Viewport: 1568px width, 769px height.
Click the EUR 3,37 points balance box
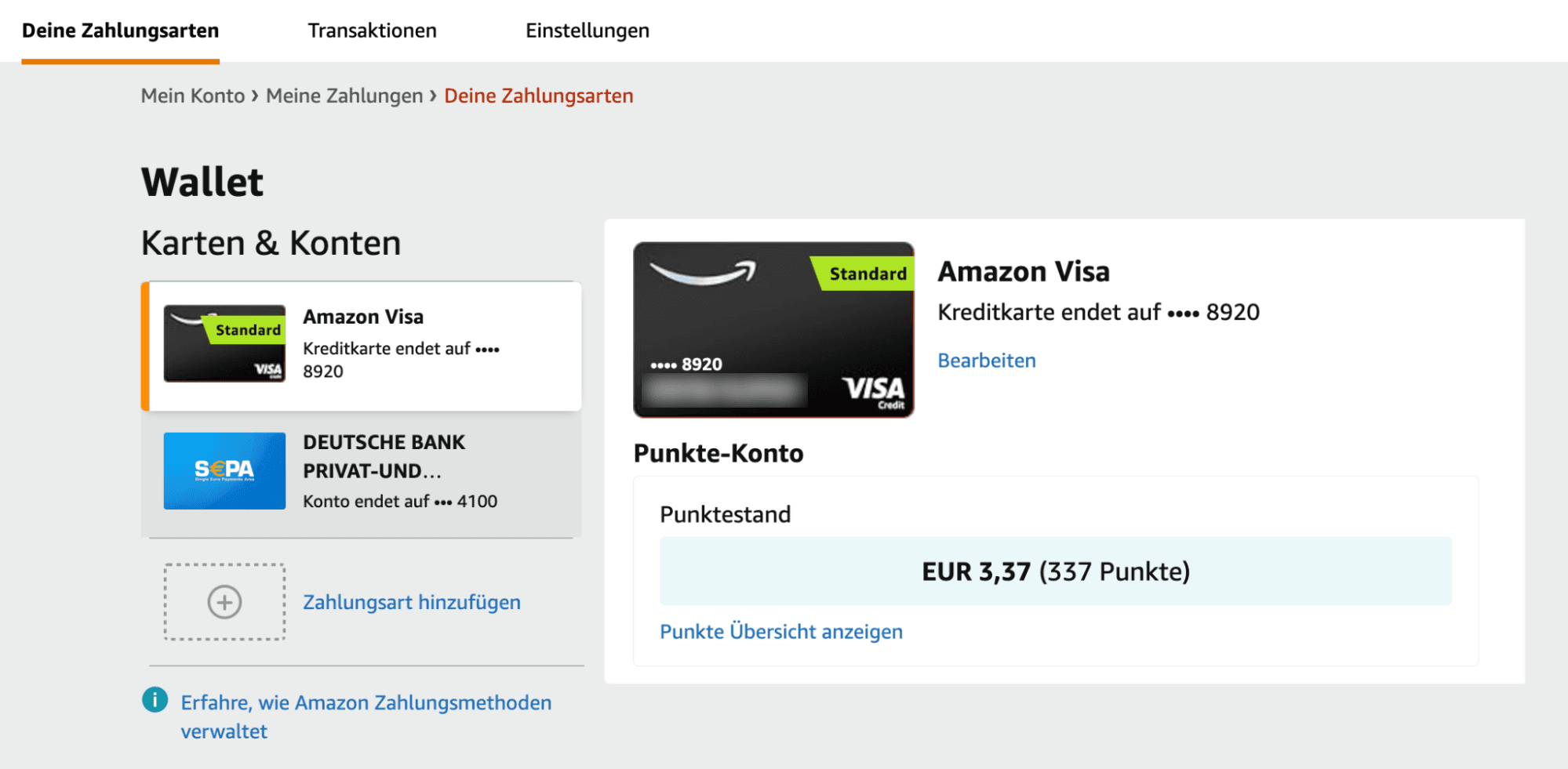(x=1055, y=571)
